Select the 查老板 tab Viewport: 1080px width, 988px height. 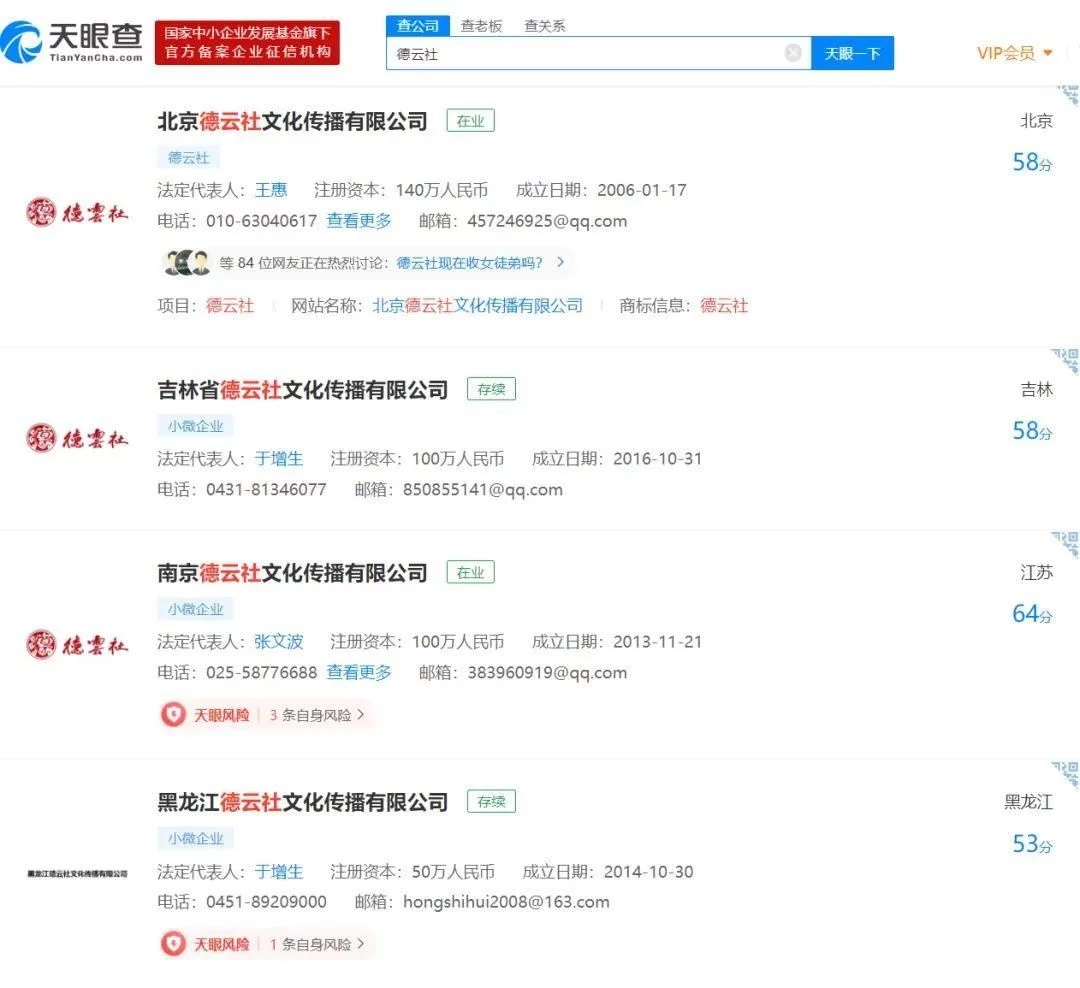point(481,26)
